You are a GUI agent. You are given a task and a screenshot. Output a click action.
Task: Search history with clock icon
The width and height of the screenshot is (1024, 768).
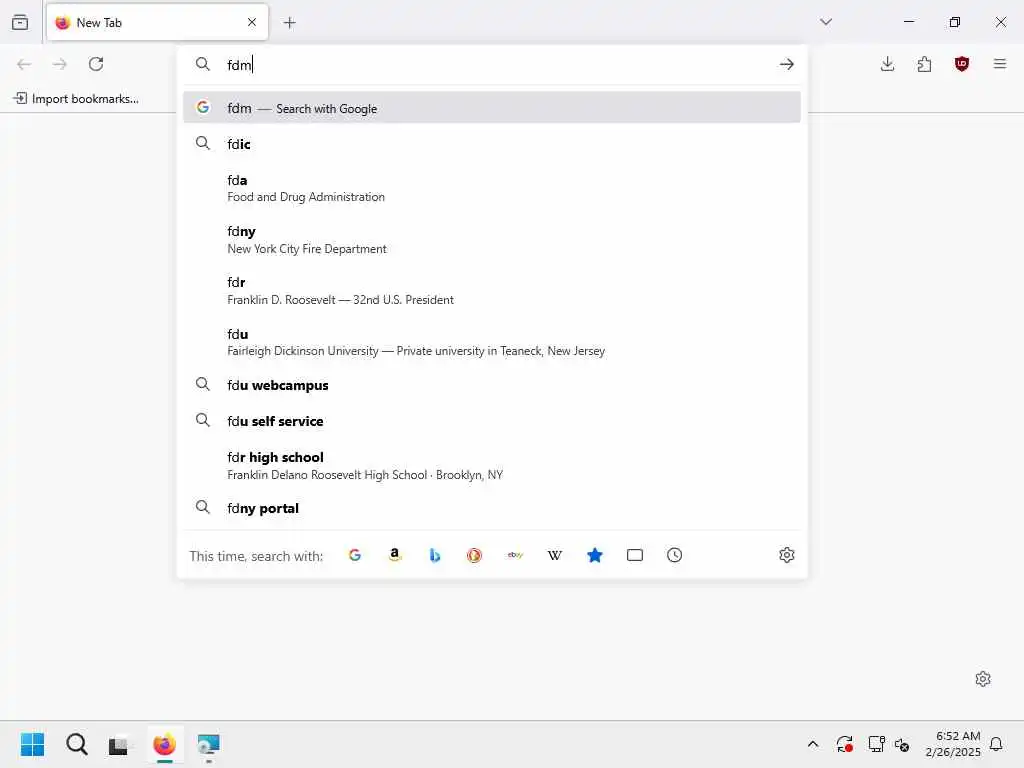pyautogui.click(x=675, y=555)
